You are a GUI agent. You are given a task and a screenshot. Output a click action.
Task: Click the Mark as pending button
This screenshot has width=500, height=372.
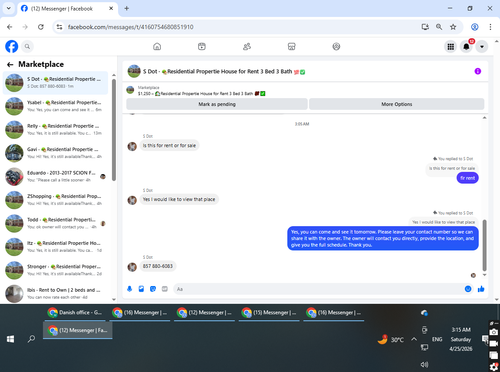217,104
